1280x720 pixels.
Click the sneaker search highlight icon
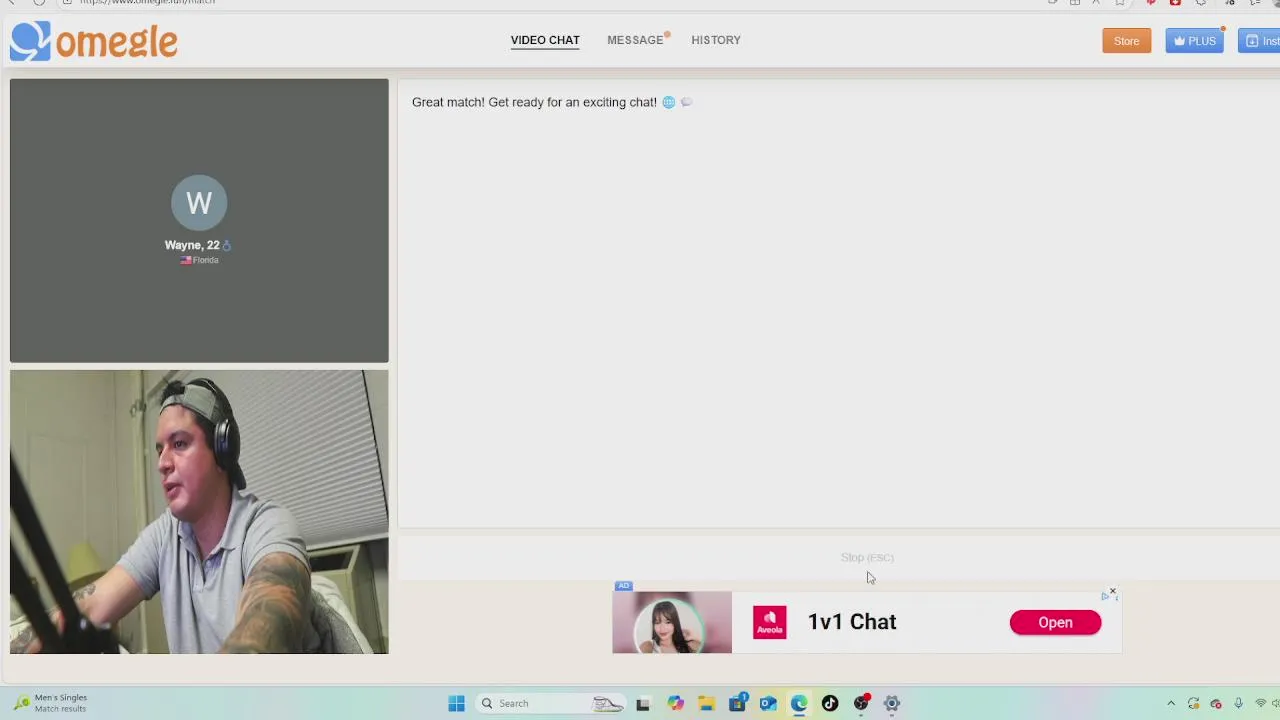click(607, 703)
